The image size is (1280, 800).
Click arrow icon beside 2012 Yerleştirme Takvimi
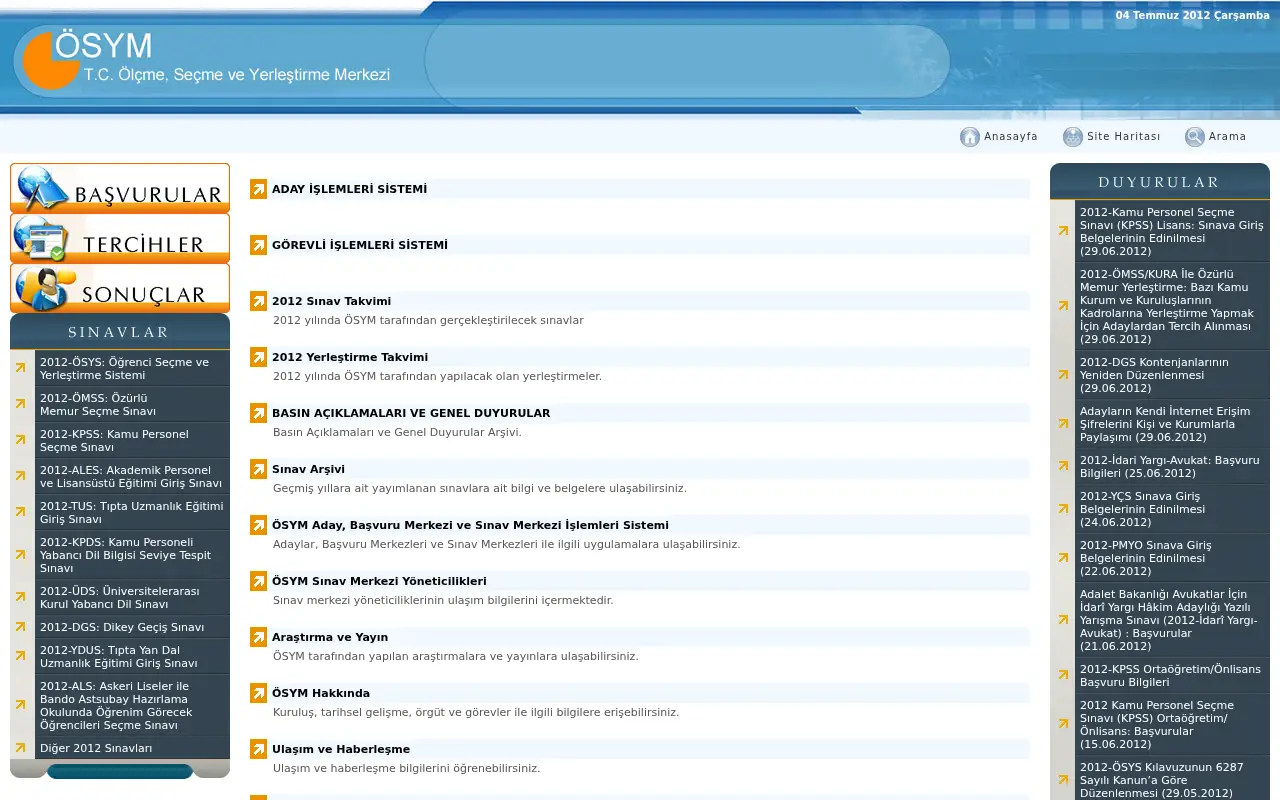259,357
